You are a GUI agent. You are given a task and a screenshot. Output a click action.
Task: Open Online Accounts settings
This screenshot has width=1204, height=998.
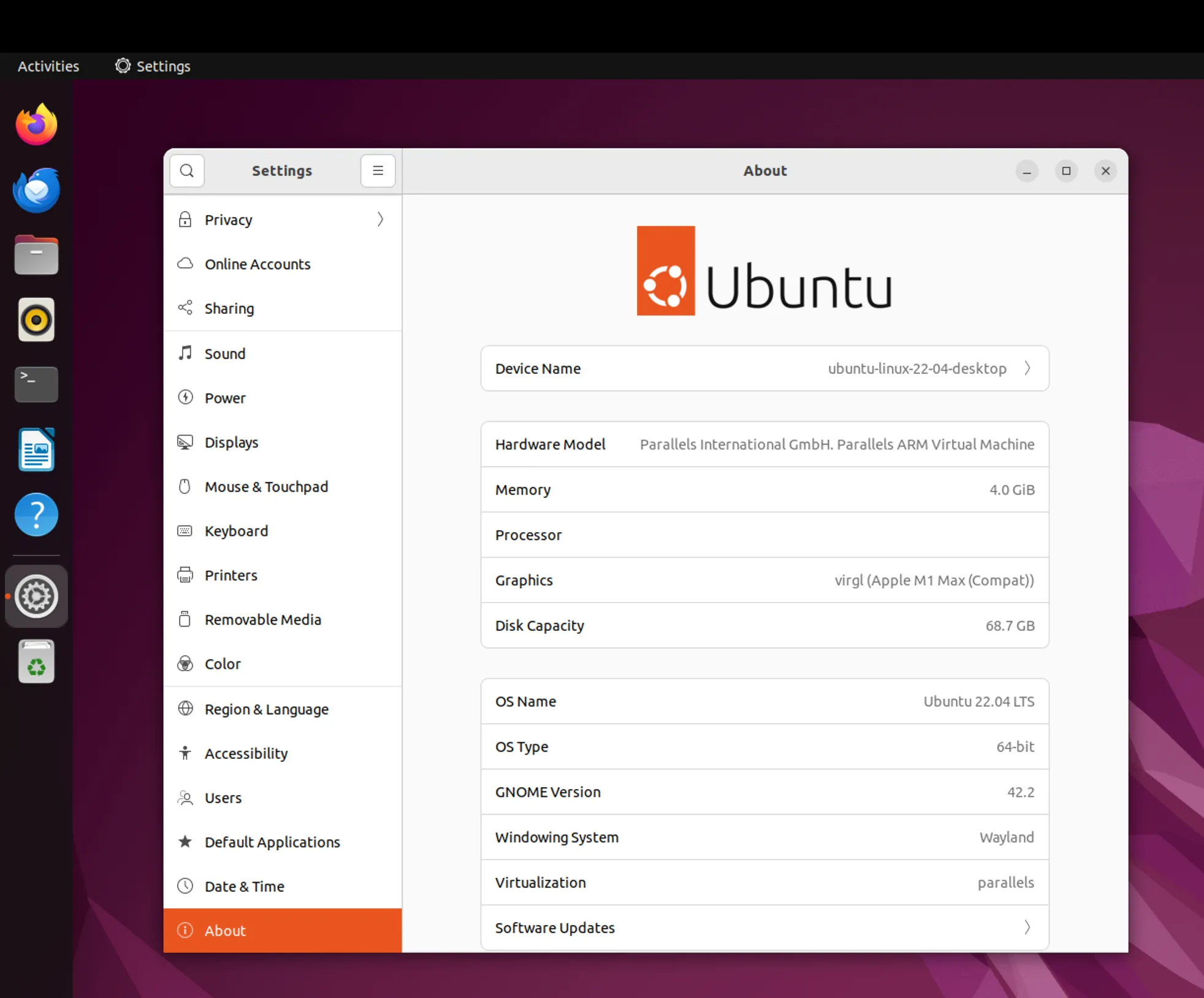click(257, 264)
